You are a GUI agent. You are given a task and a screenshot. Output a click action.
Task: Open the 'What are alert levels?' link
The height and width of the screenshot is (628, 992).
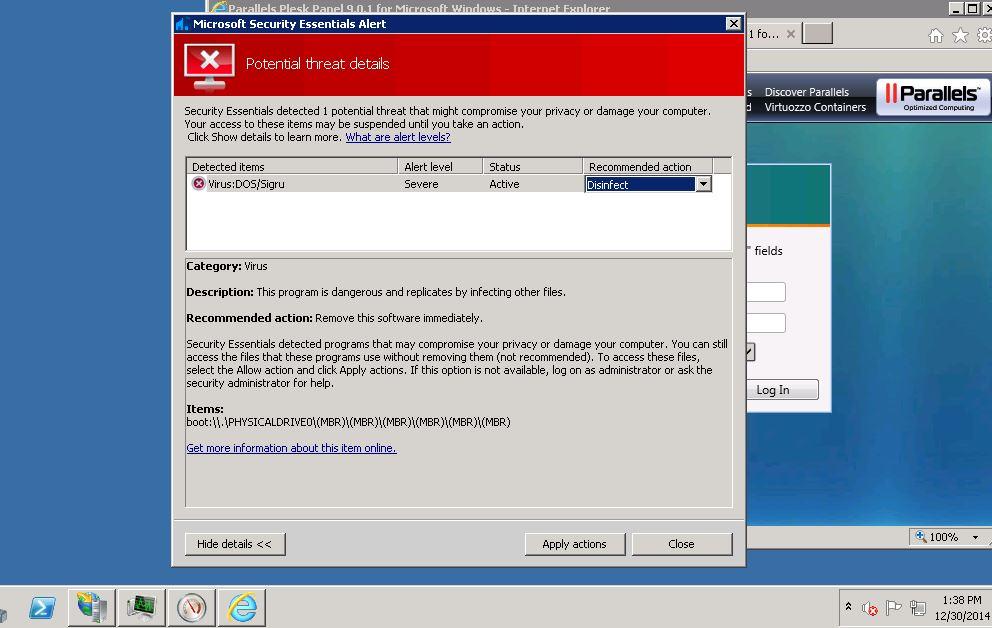(x=398, y=137)
